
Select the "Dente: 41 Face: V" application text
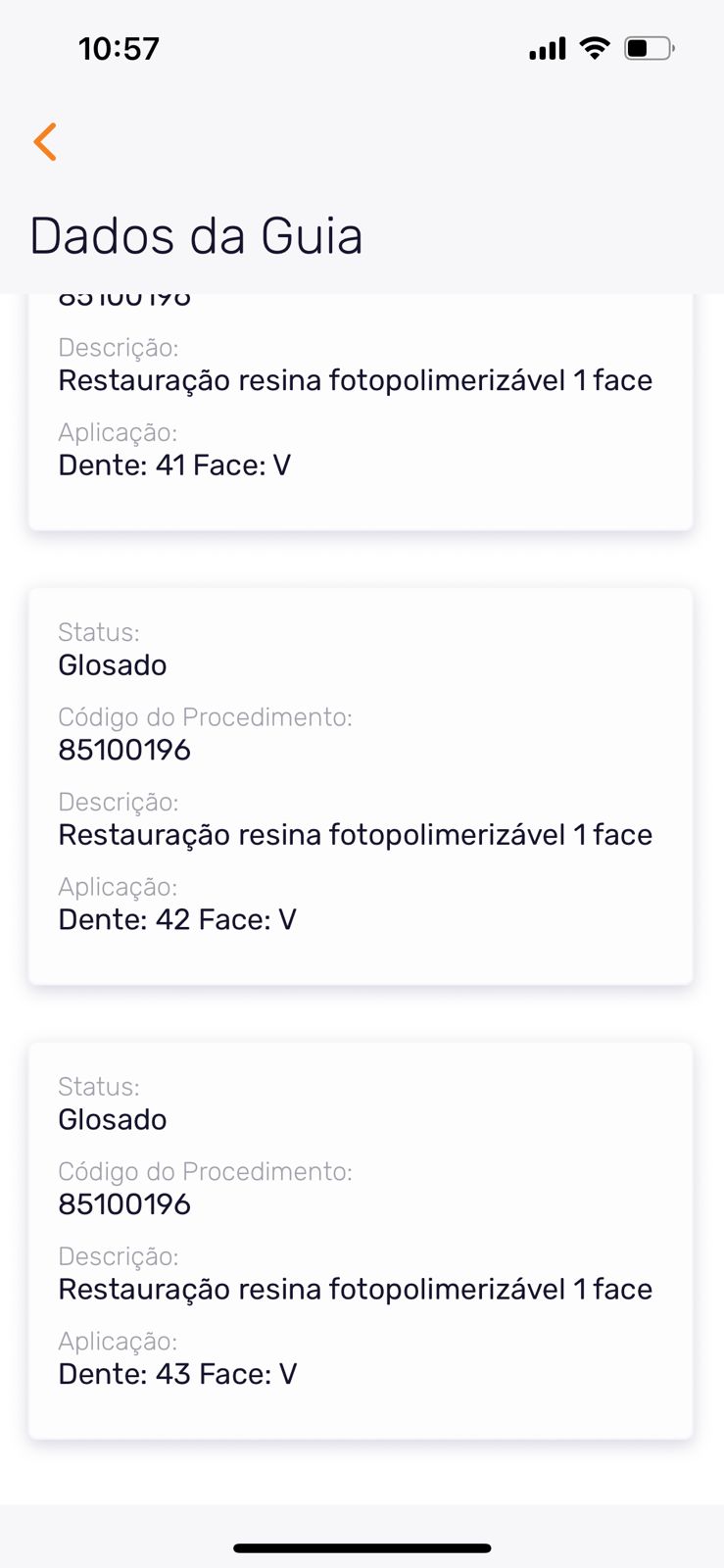[x=174, y=465]
